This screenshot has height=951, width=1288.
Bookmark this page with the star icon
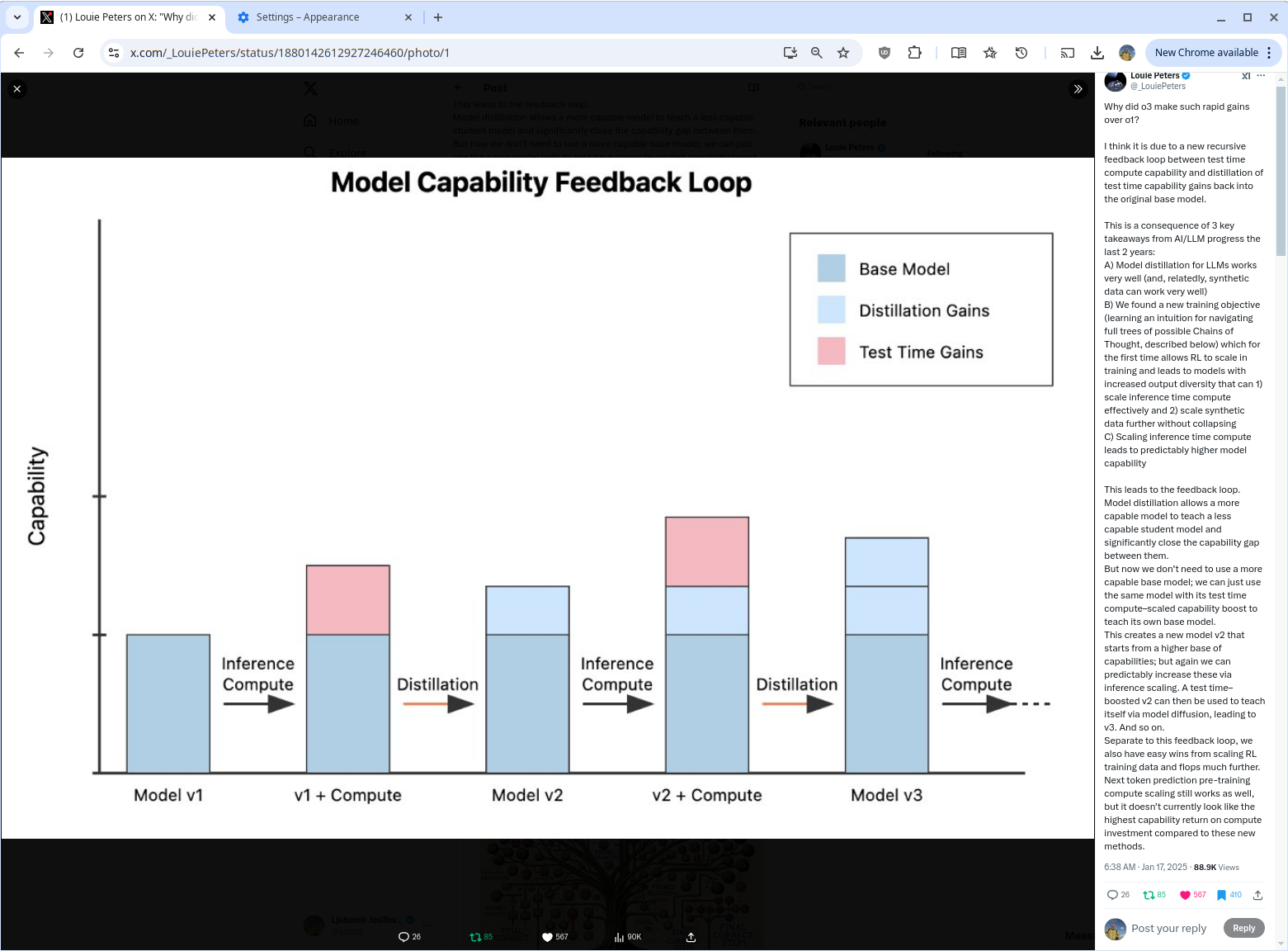tap(843, 53)
